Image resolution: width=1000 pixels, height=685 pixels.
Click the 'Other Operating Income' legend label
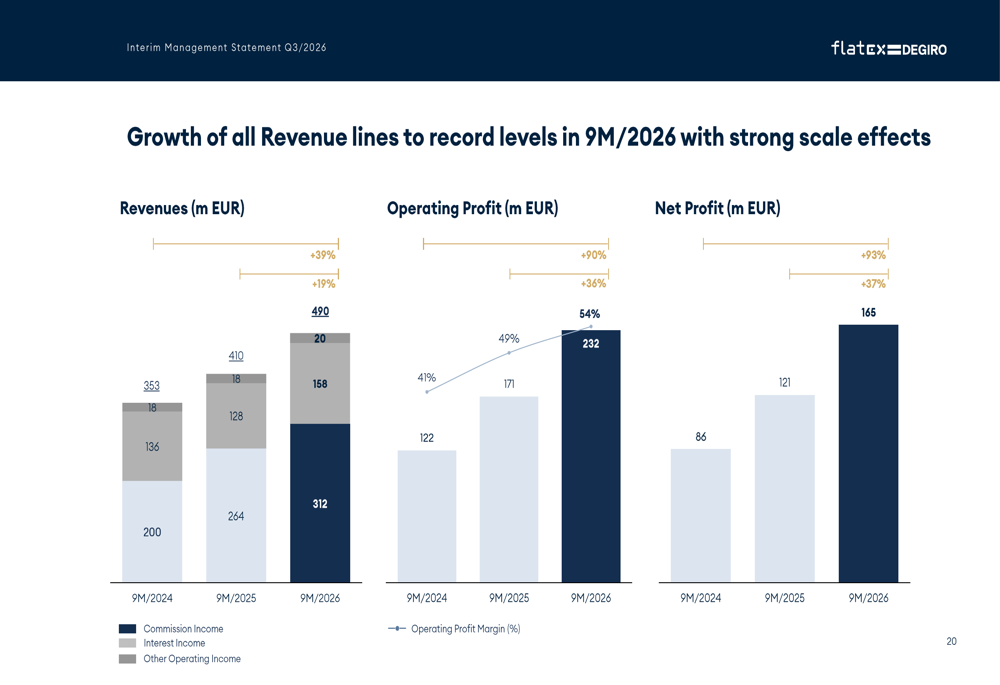[x=192, y=659]
